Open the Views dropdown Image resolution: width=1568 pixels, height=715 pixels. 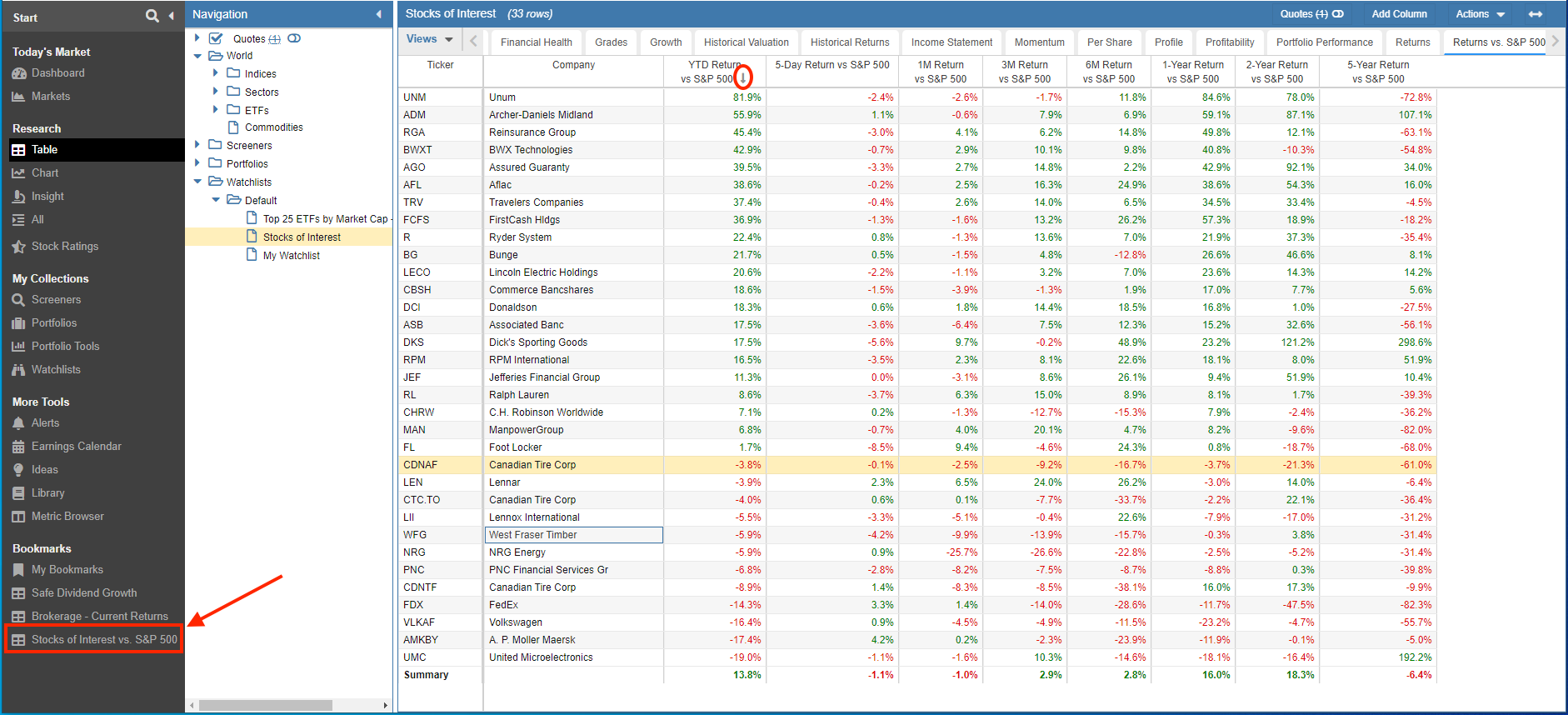430,39
